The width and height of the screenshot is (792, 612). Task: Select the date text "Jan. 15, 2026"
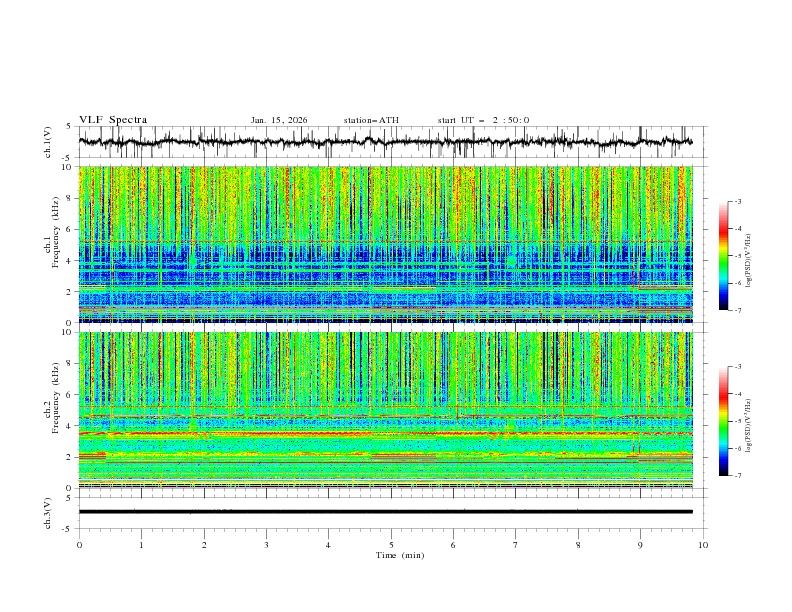pos(279,120)
